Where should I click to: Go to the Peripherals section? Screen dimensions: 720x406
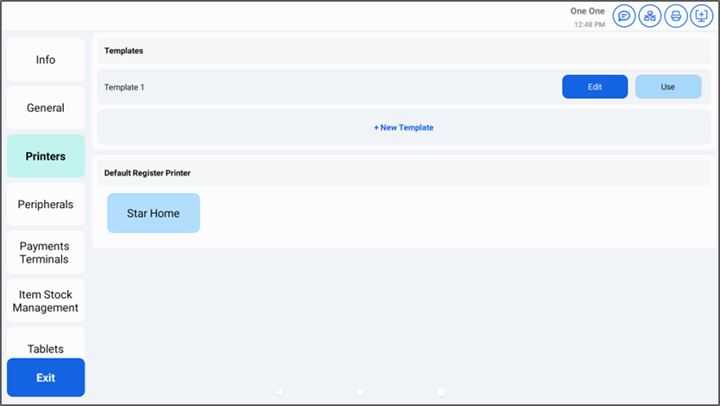(x=46, y=205)
